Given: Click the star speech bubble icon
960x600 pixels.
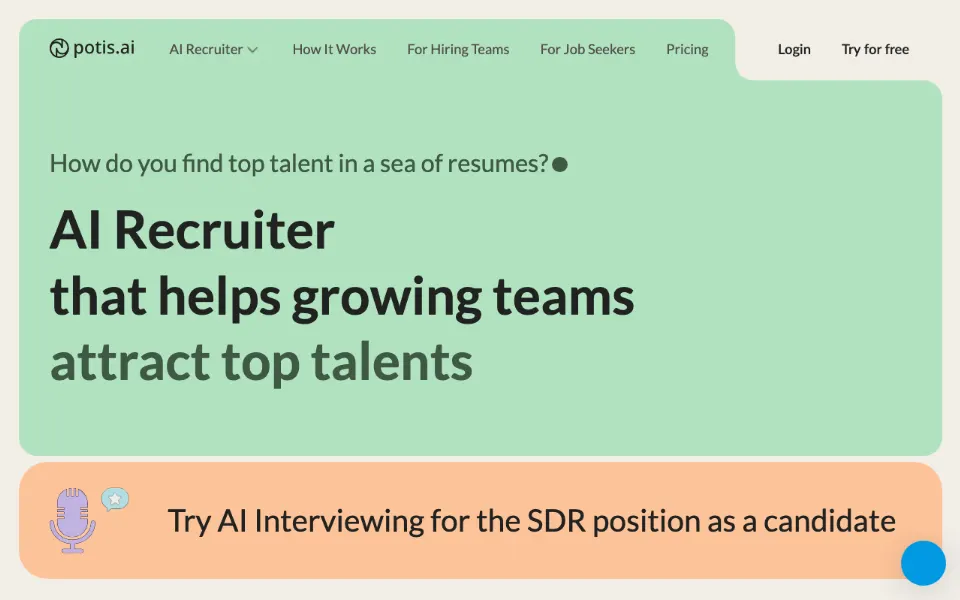Looking at the screenshot, I should click(x=115, y=499).
